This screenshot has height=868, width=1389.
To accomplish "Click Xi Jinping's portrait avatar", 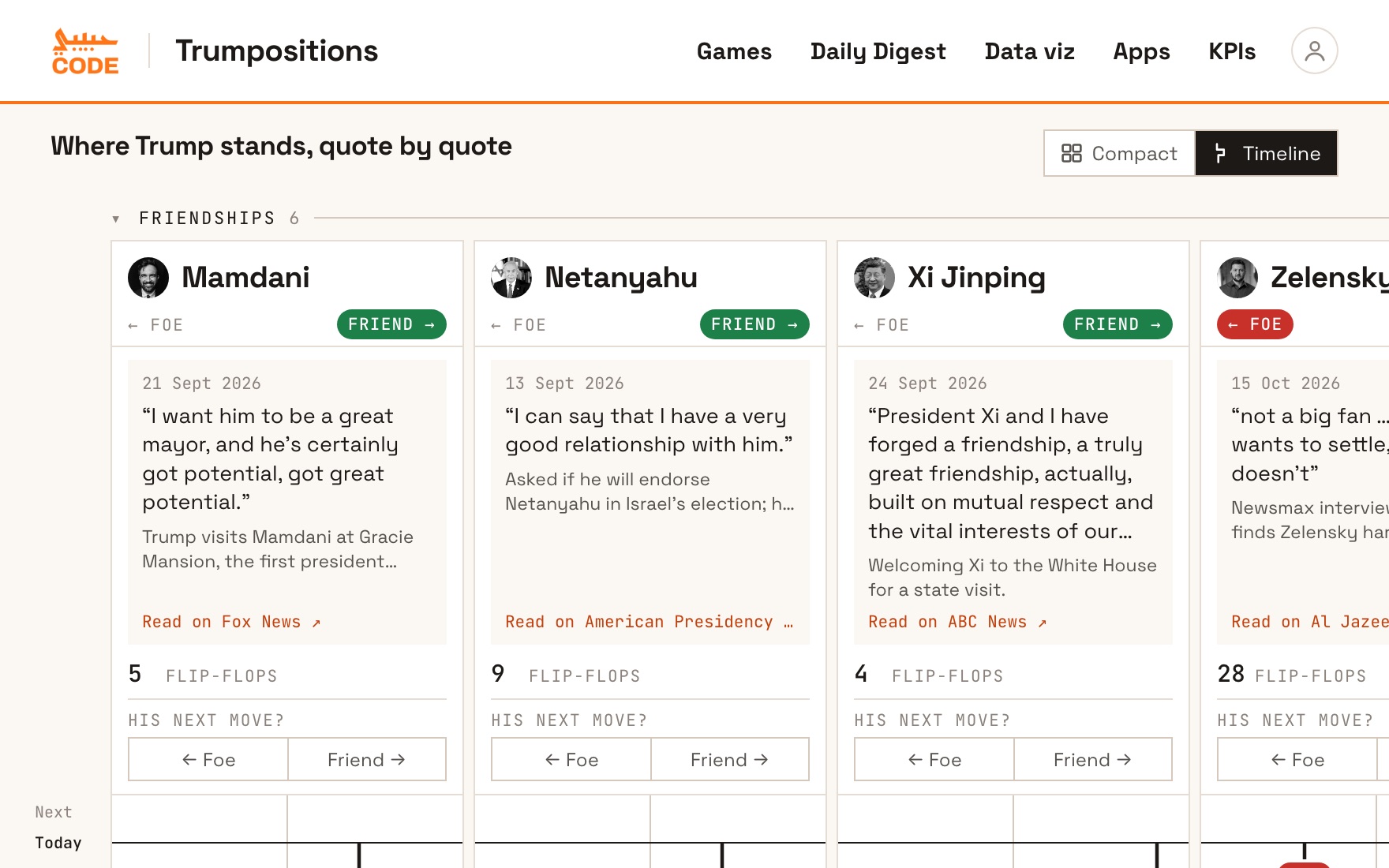I will click(x=874, y=278).
